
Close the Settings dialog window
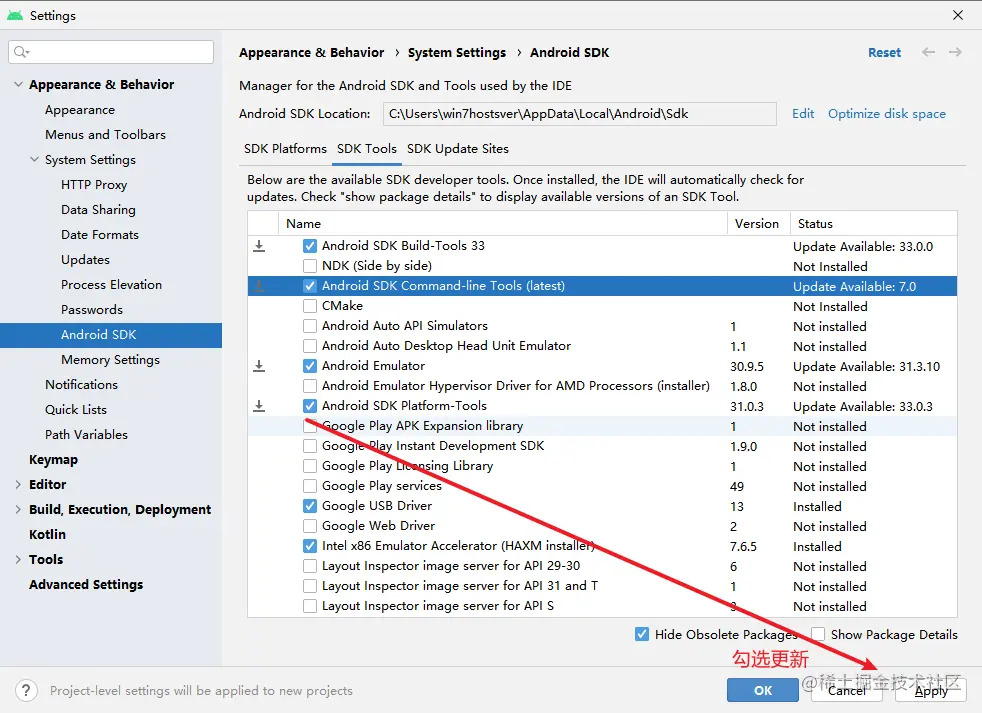click(958, 15)
